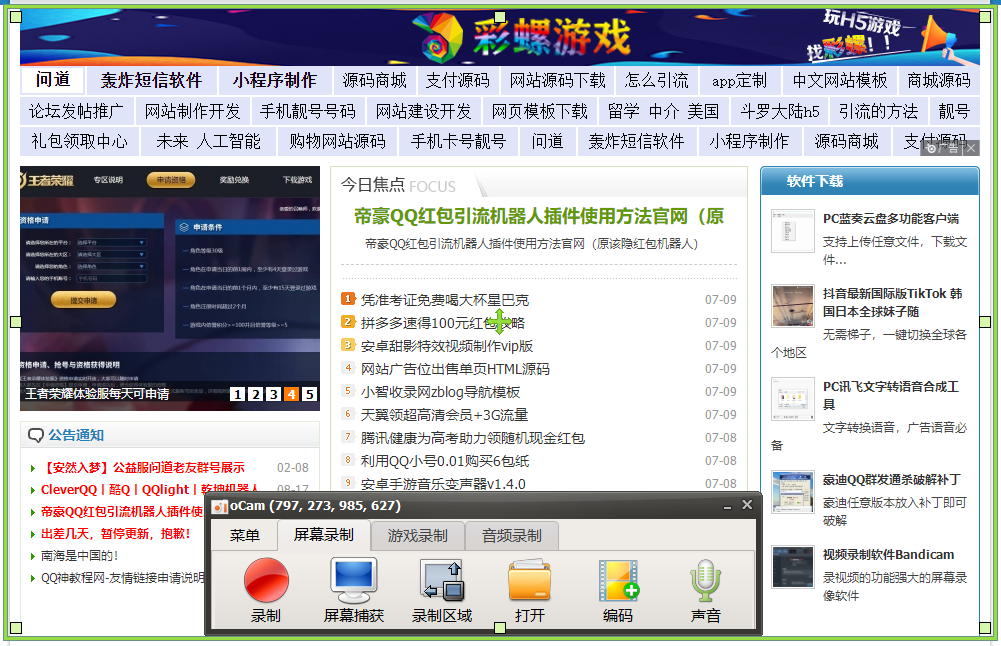This screenshot has height=646, width=1001.
Task: Click the 软件下载 panel header
Action: 869,181
